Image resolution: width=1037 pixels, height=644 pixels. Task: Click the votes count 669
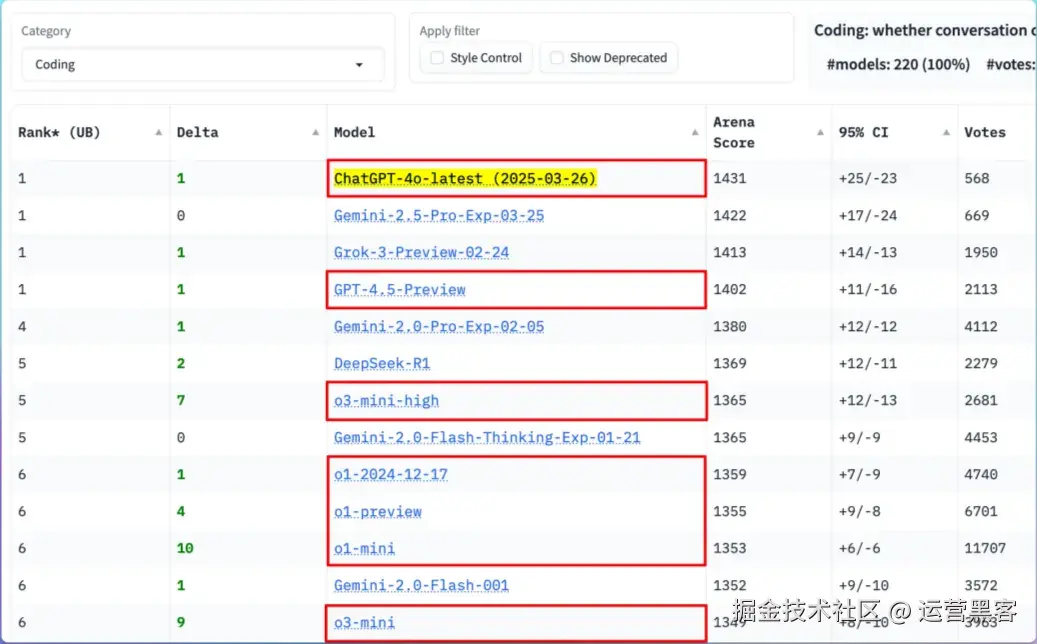(977, 216)
